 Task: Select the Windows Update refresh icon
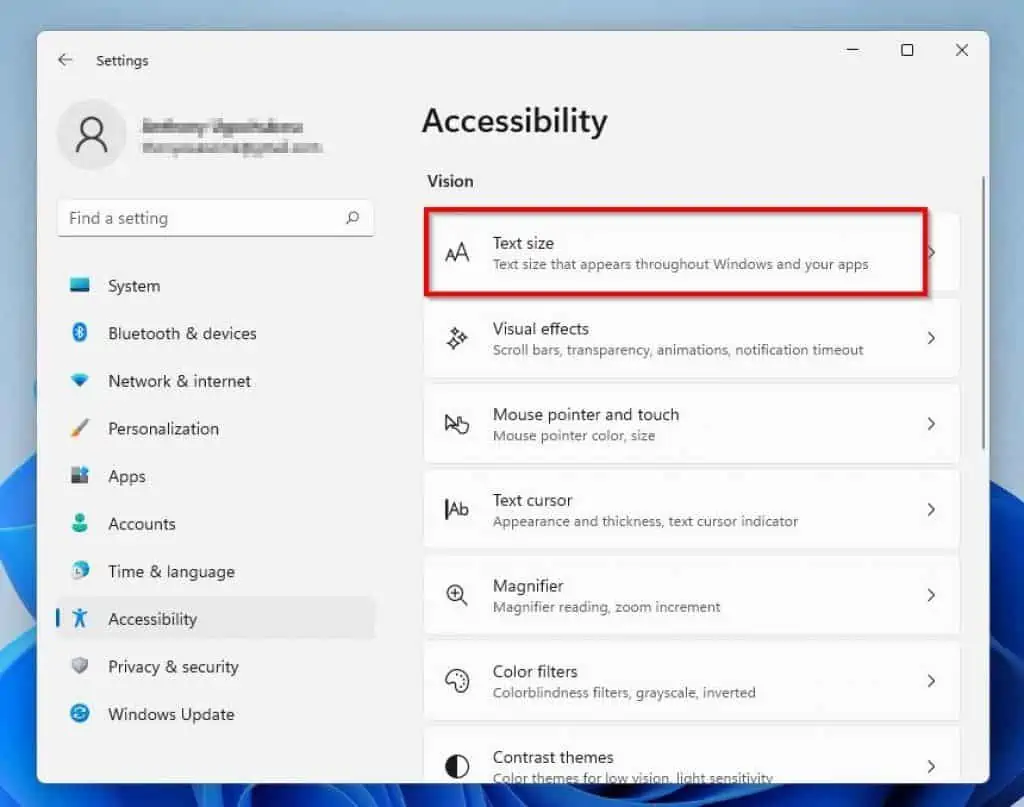pos(80,713)
